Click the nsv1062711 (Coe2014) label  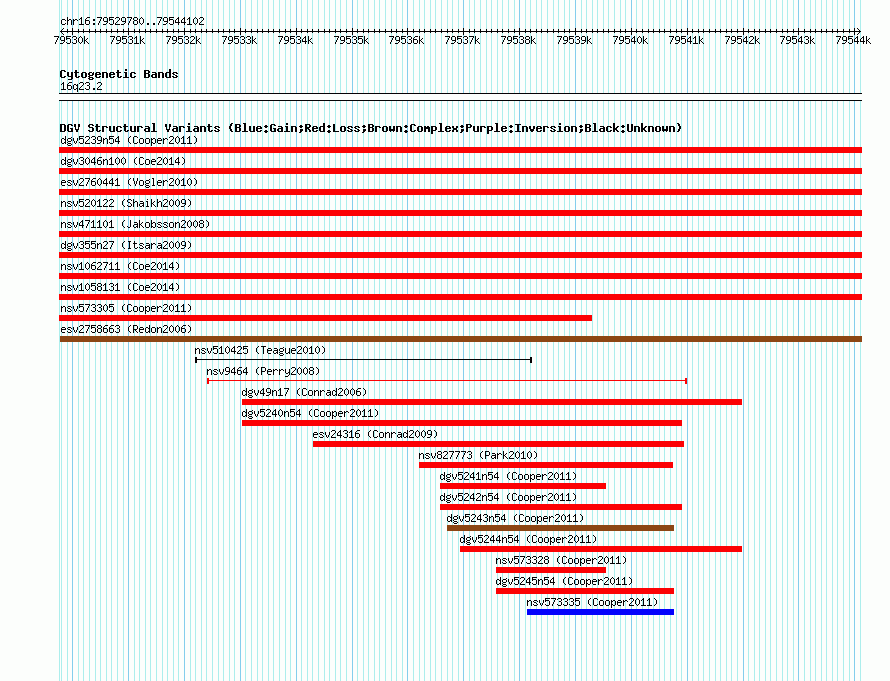click(120, 266)
